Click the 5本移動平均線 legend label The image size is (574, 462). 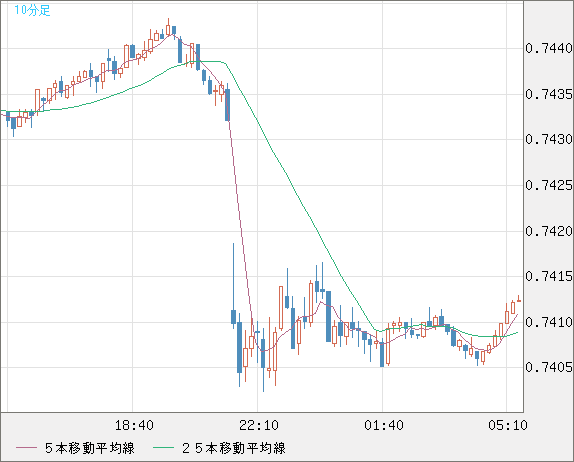[90, 448]
